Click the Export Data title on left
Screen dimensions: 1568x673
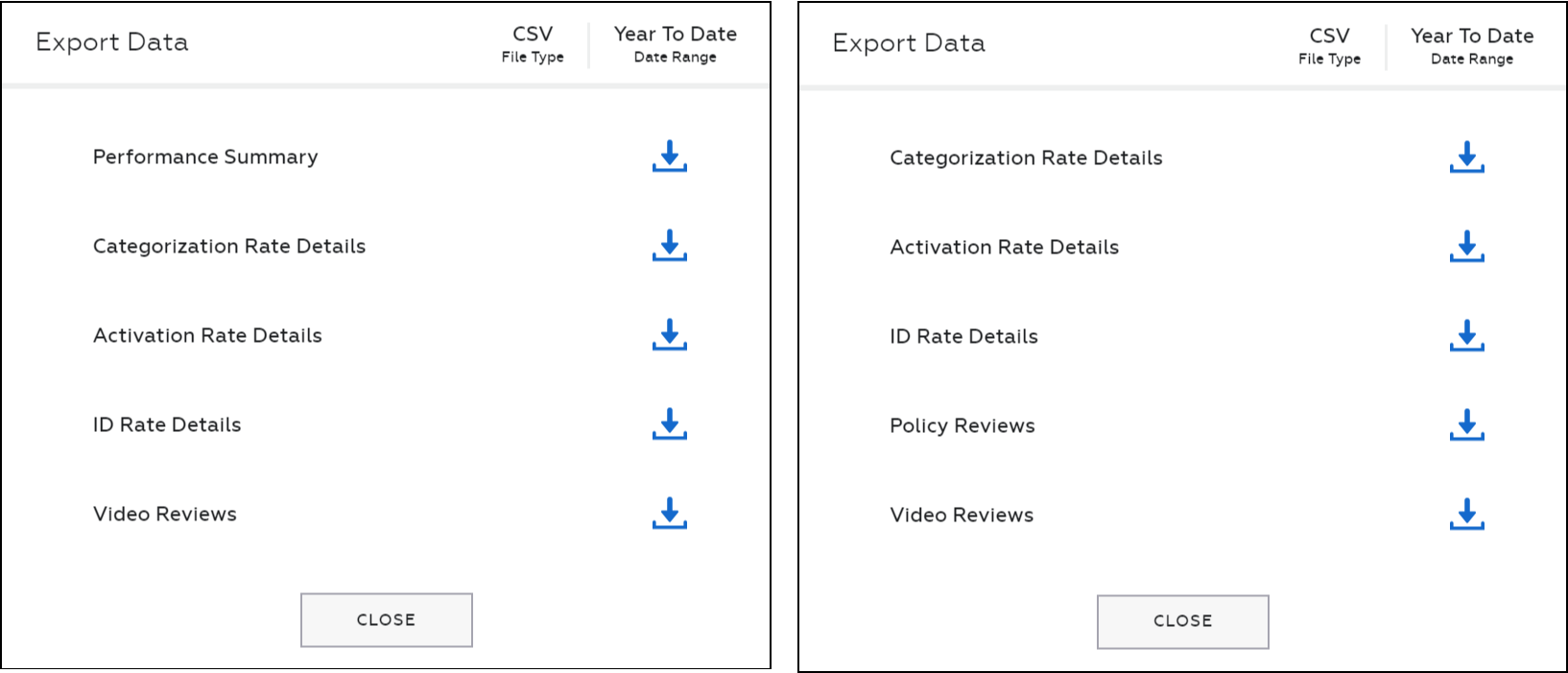[111, 41]
